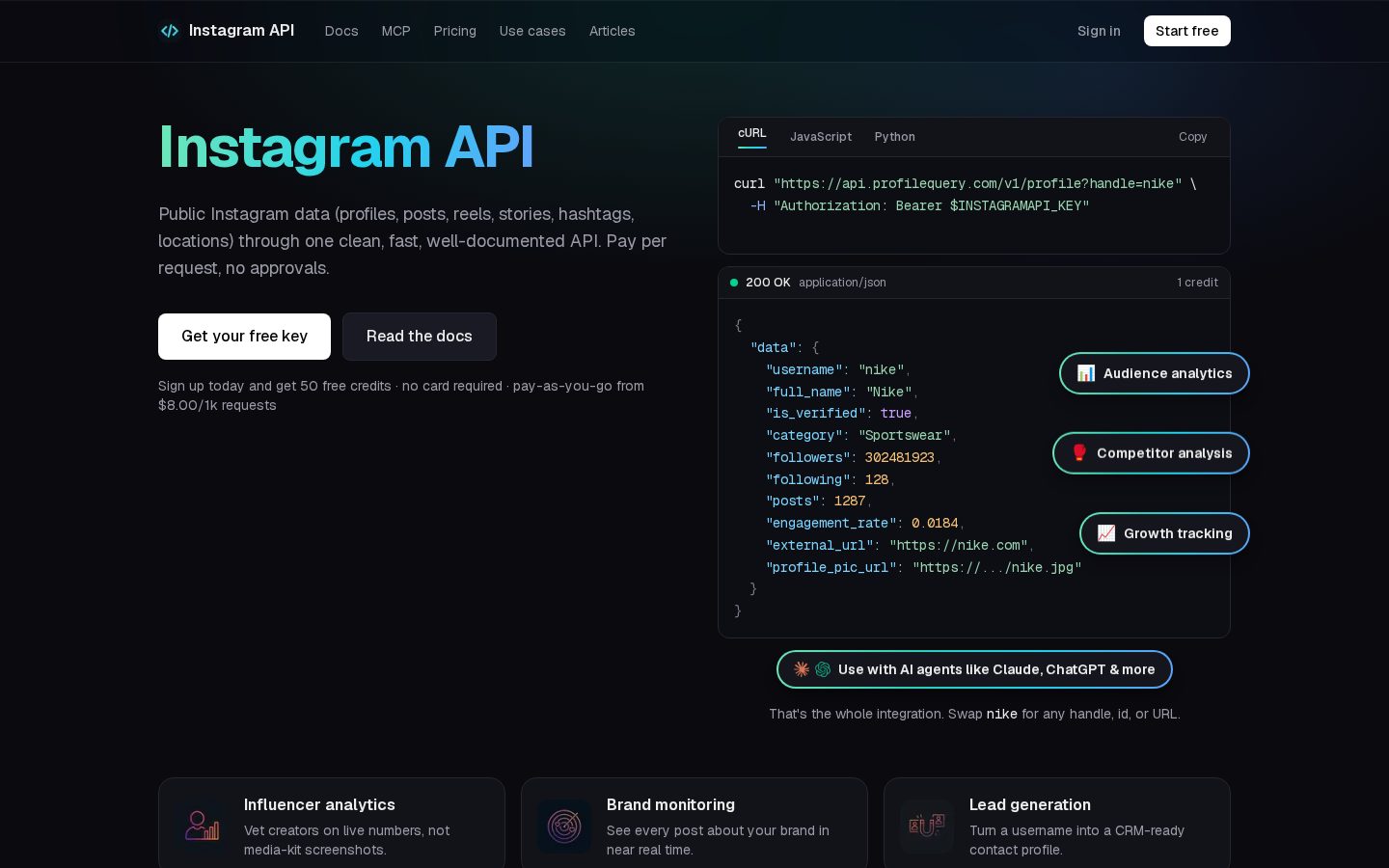Click the boxing glove icon in Competitor analysis
Viewport: 1389px width, 868px height.
coord(1079,453)
